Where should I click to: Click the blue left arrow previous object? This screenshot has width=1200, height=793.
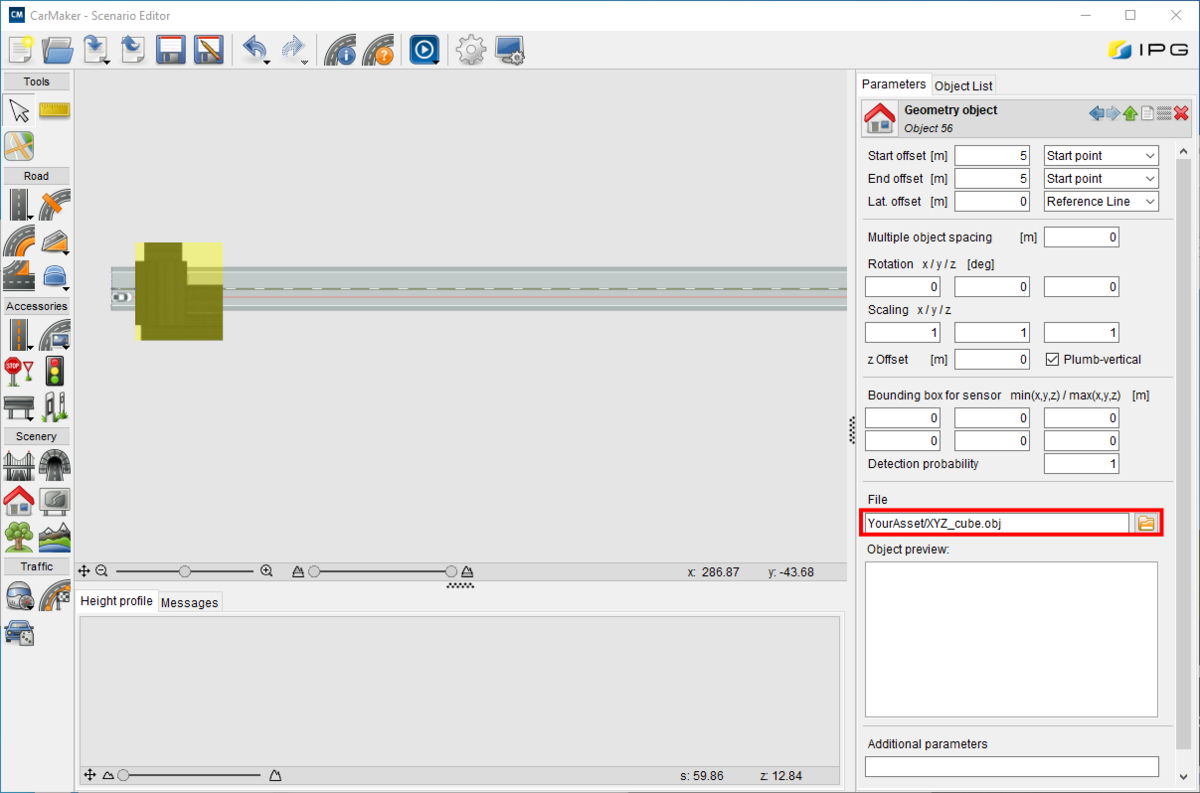point(1097,113)
